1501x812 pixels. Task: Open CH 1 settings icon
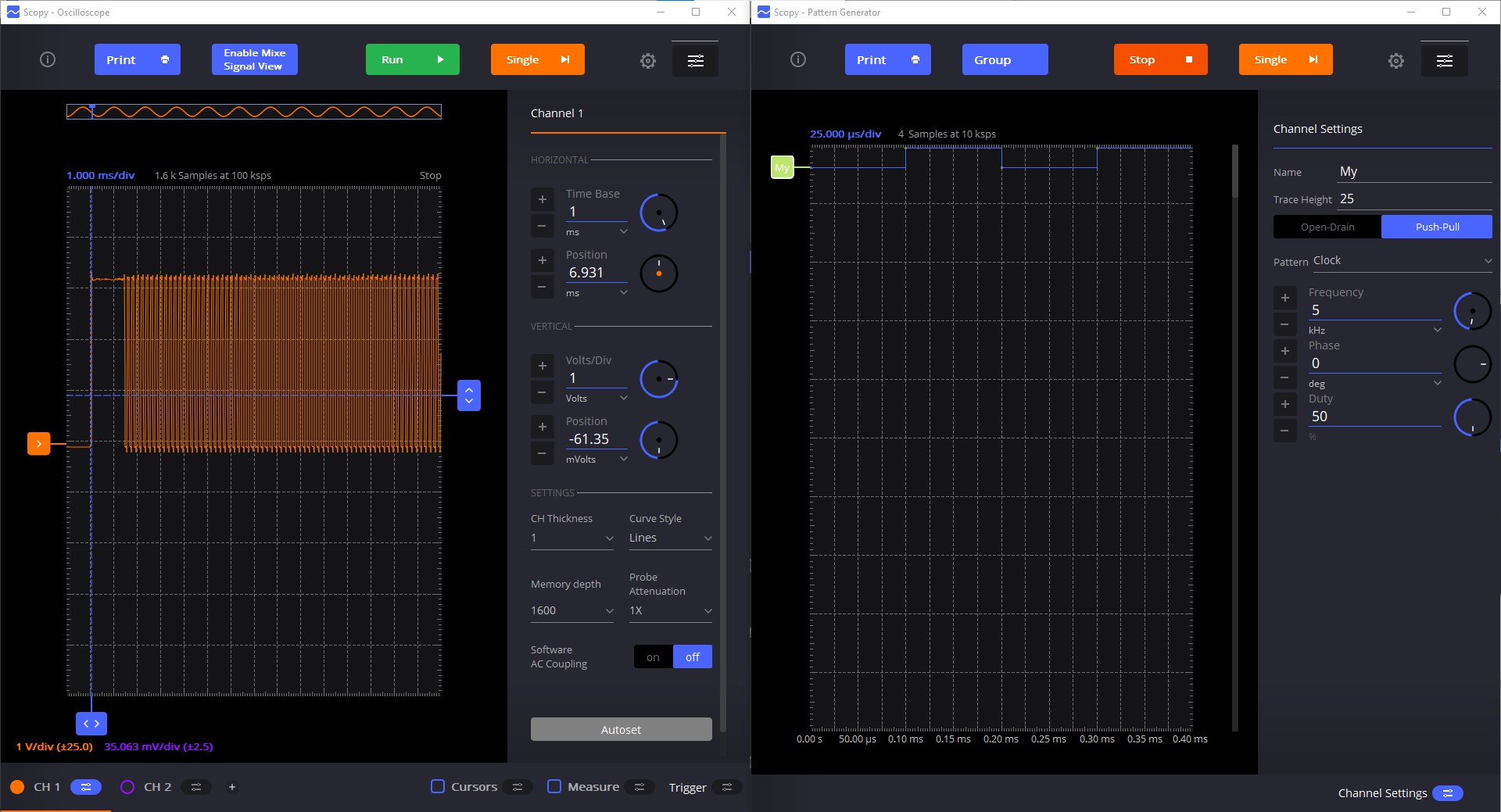point(86,787)
